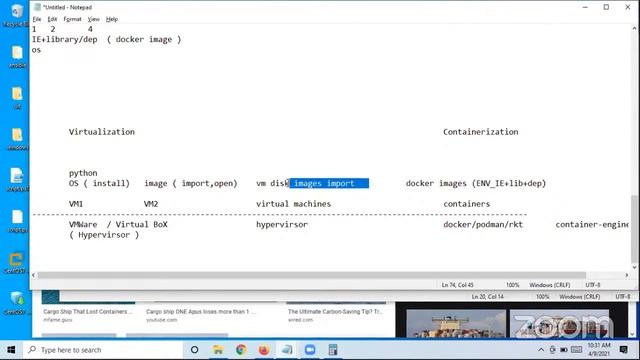The height and width of the screenshot is (360, 640).
Task: Open 'Cargo ship ONE Apus loses' result
Action: click(x=201, y=311)
